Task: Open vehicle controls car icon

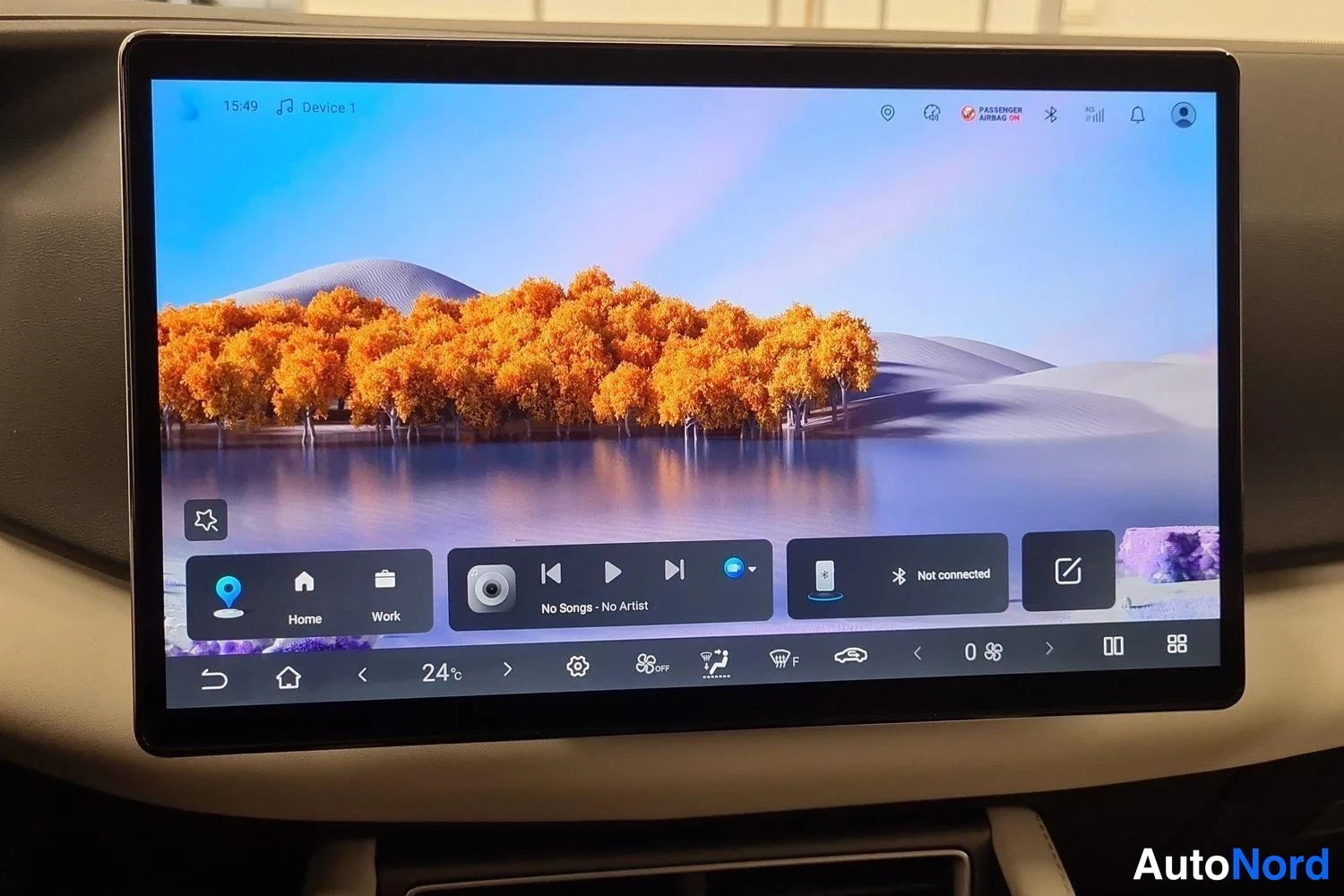Action: [850, 656]
